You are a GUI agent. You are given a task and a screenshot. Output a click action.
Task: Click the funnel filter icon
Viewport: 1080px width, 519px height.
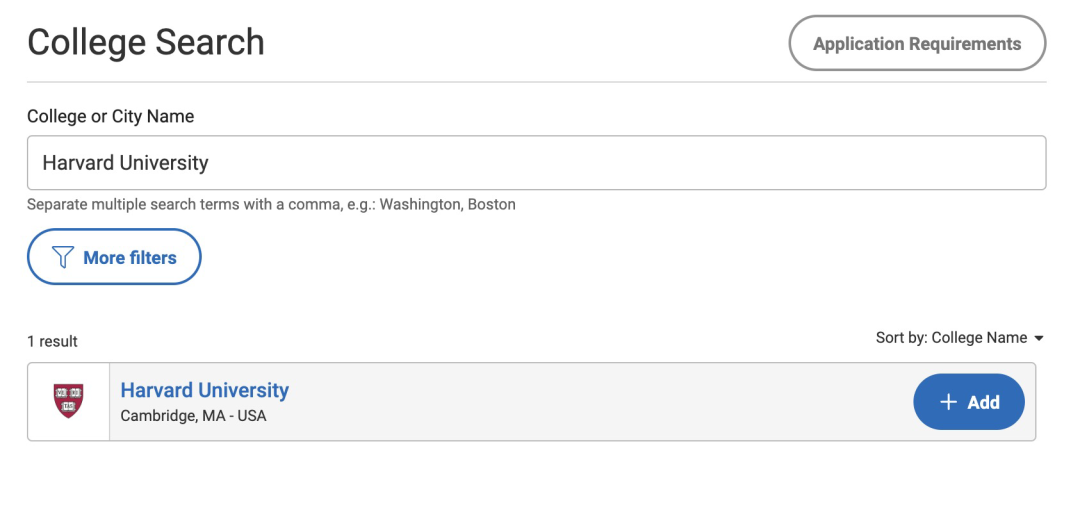point(63,257)
